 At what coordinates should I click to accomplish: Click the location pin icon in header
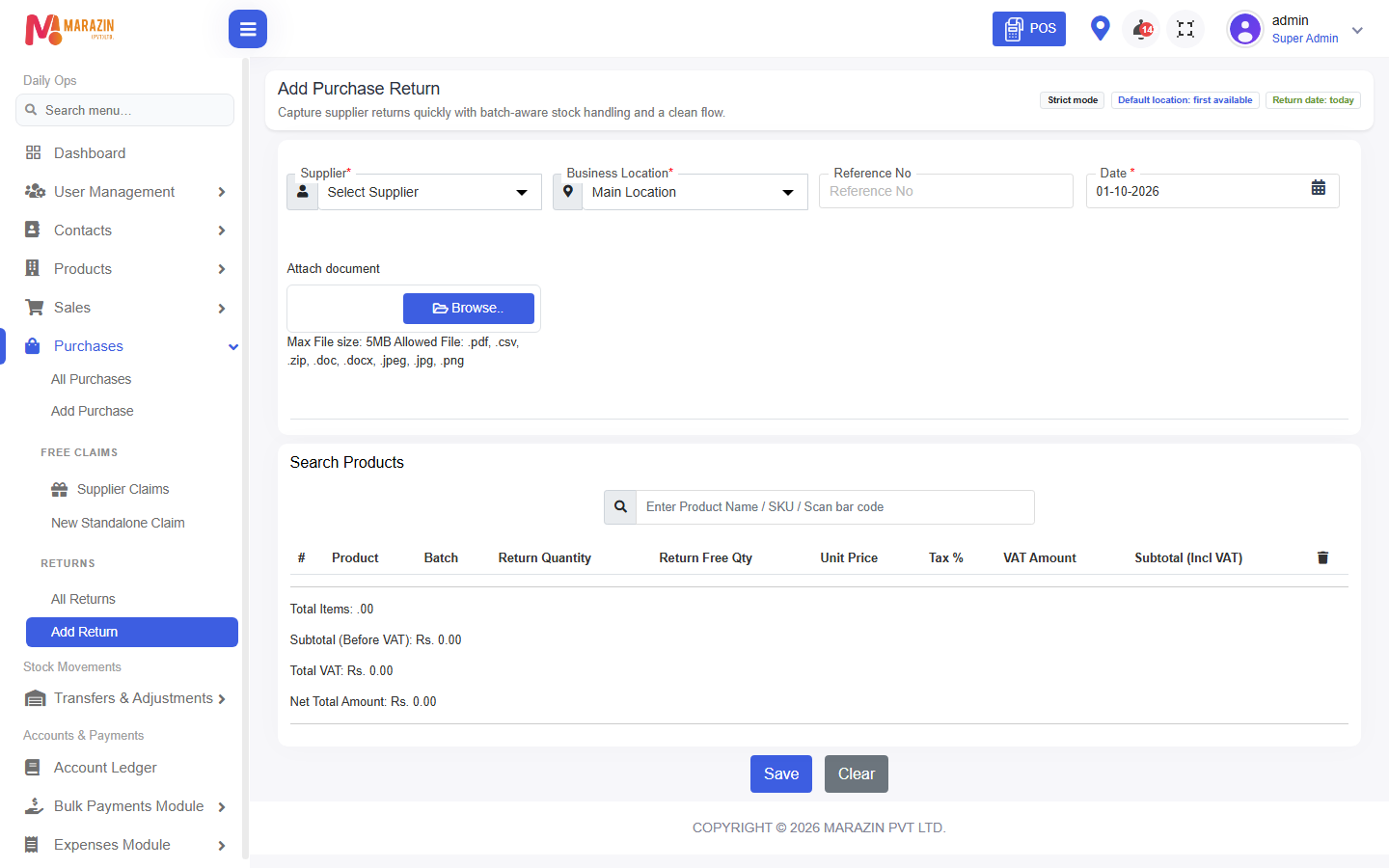point(1100,29)
